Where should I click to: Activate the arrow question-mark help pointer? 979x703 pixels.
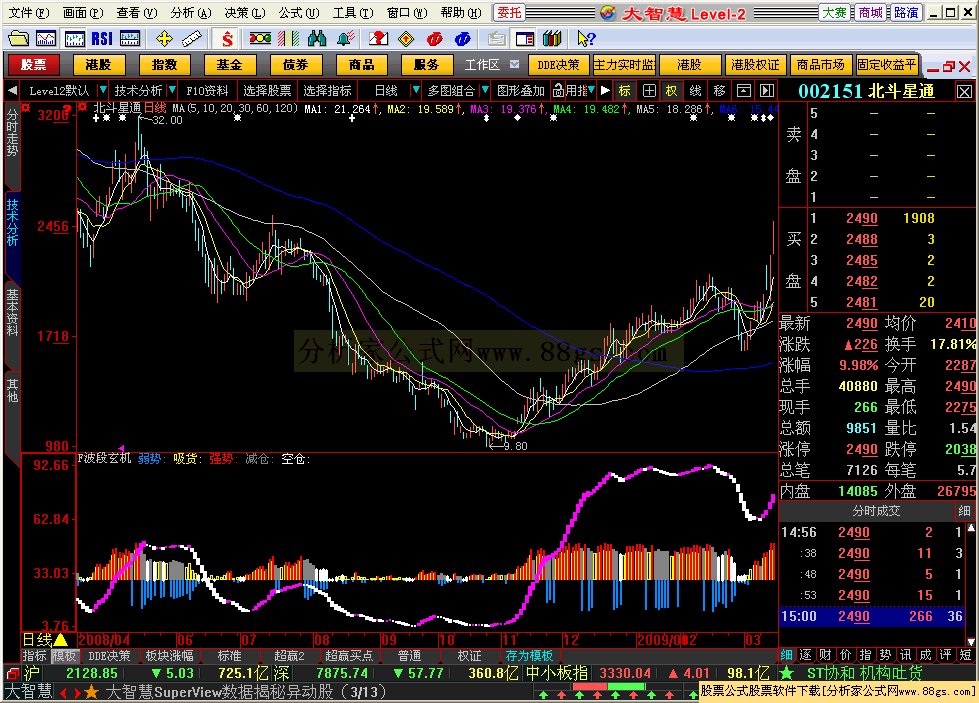(x=586, y=39)
